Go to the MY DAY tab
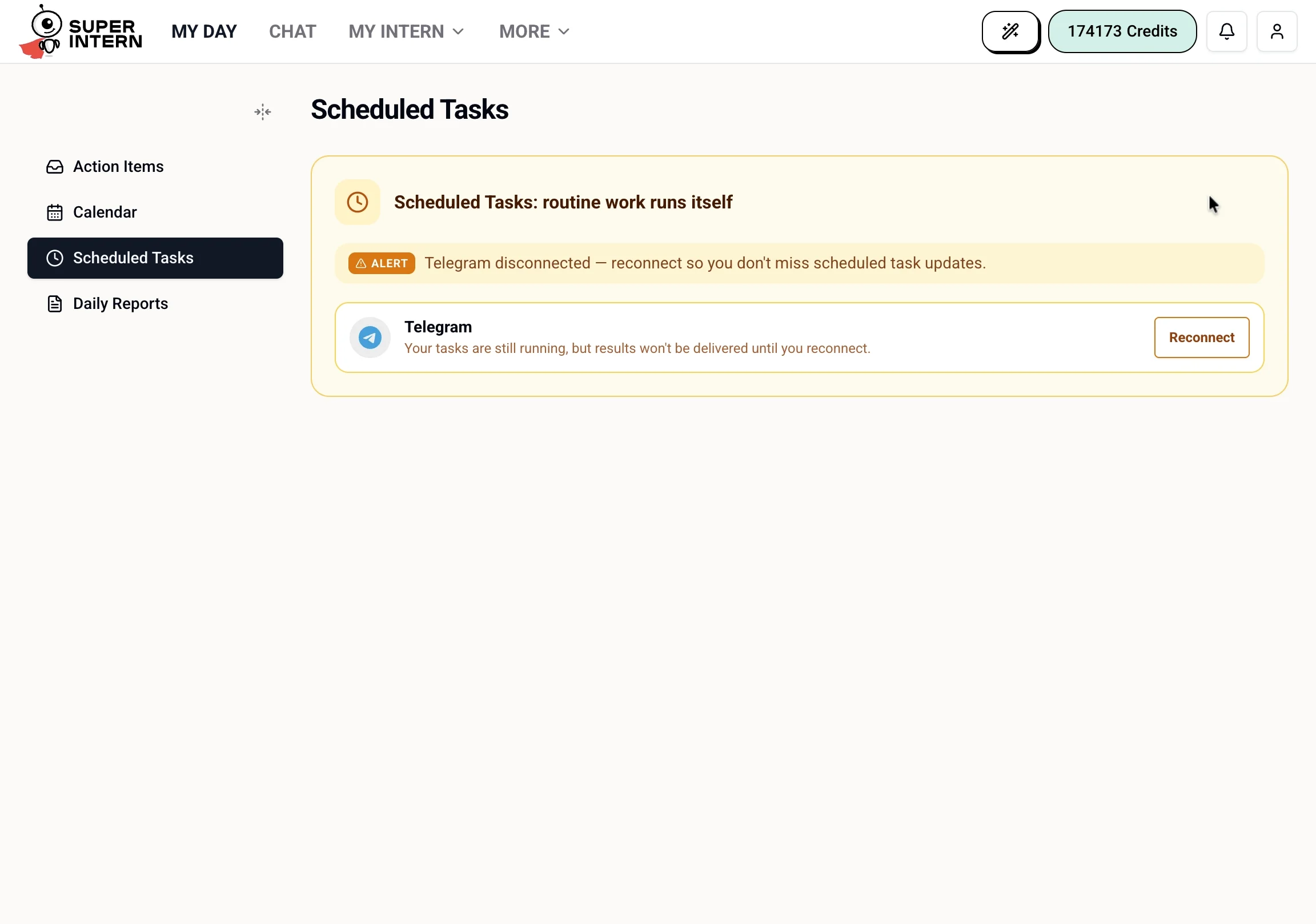1316x924 pixels. (x=204, y=31)
